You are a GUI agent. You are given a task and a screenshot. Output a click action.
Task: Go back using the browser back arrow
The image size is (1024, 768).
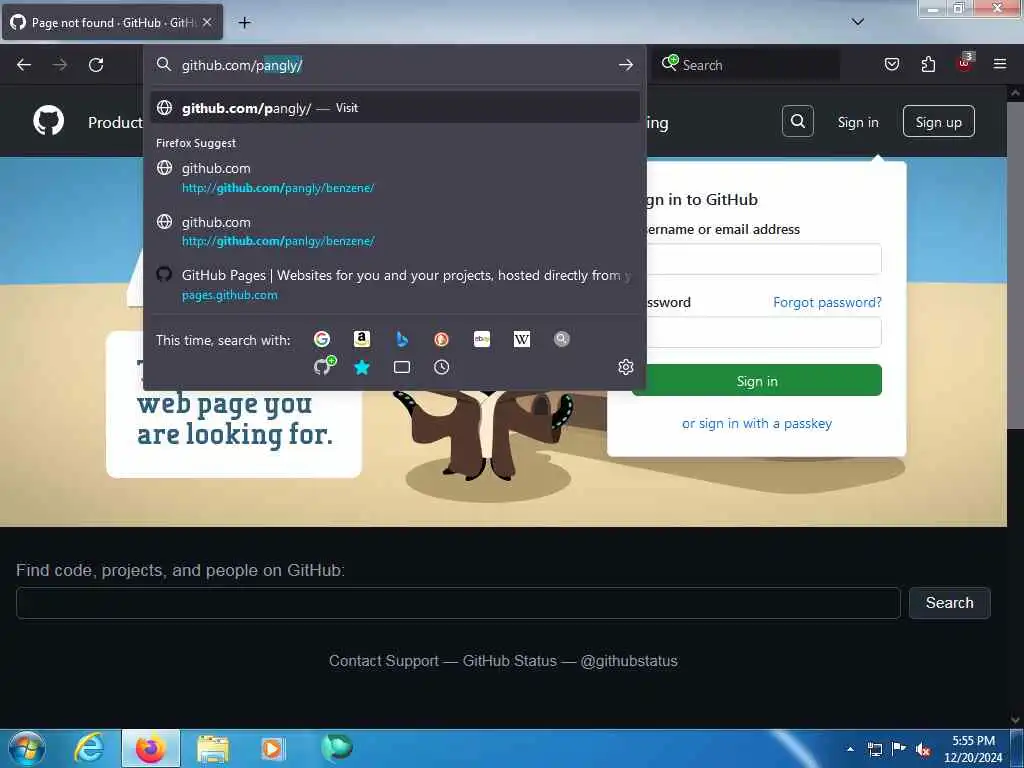pos(24,65)
